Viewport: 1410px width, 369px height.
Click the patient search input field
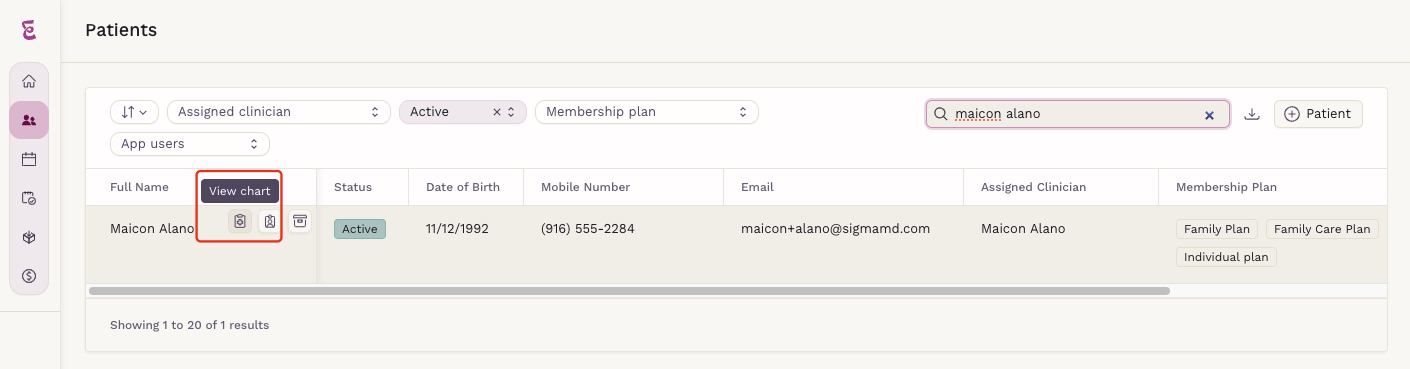pyautogui.click(x=1077, y=114)
